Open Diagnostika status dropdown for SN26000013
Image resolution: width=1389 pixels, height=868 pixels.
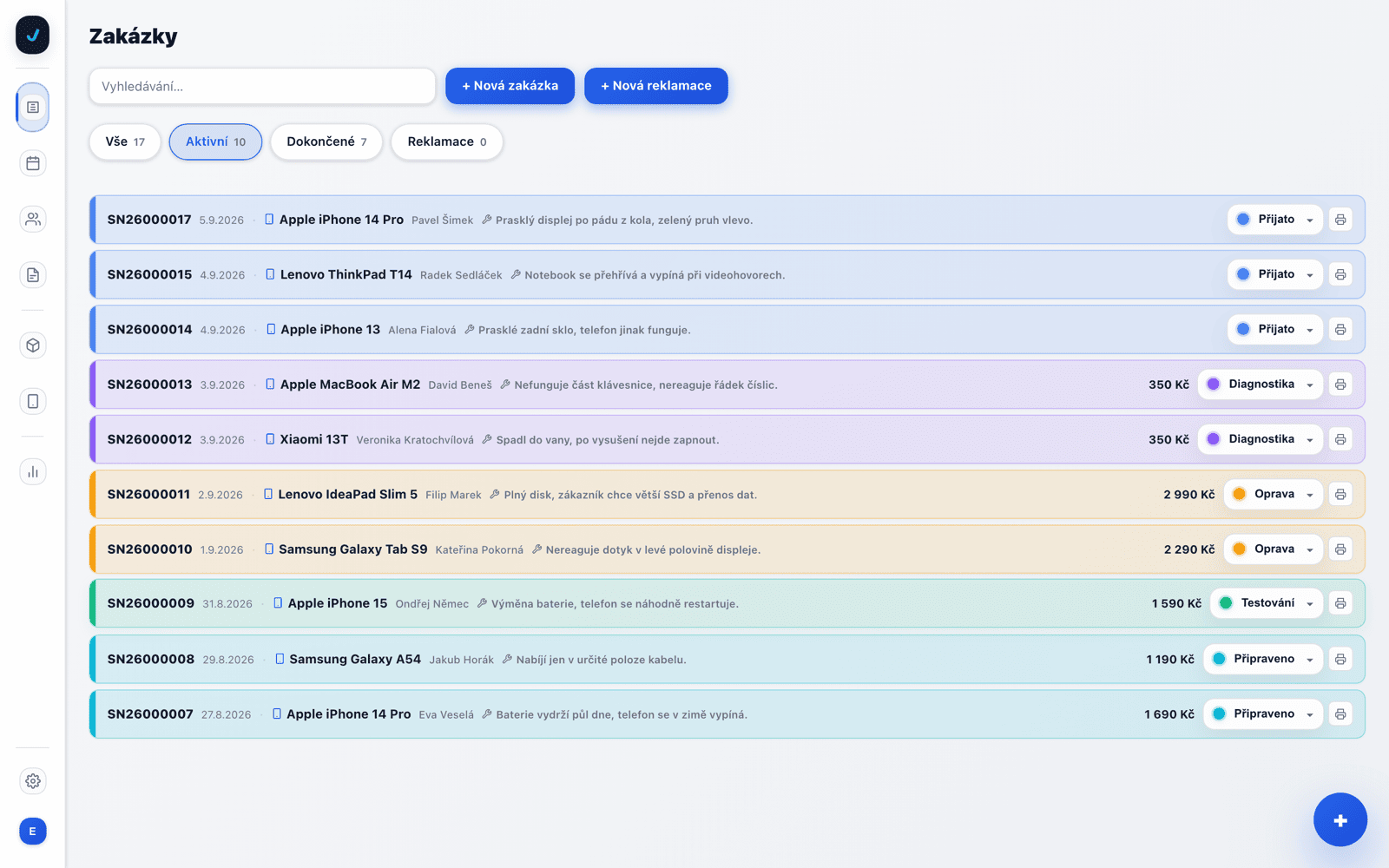[x=1261, y=385]
